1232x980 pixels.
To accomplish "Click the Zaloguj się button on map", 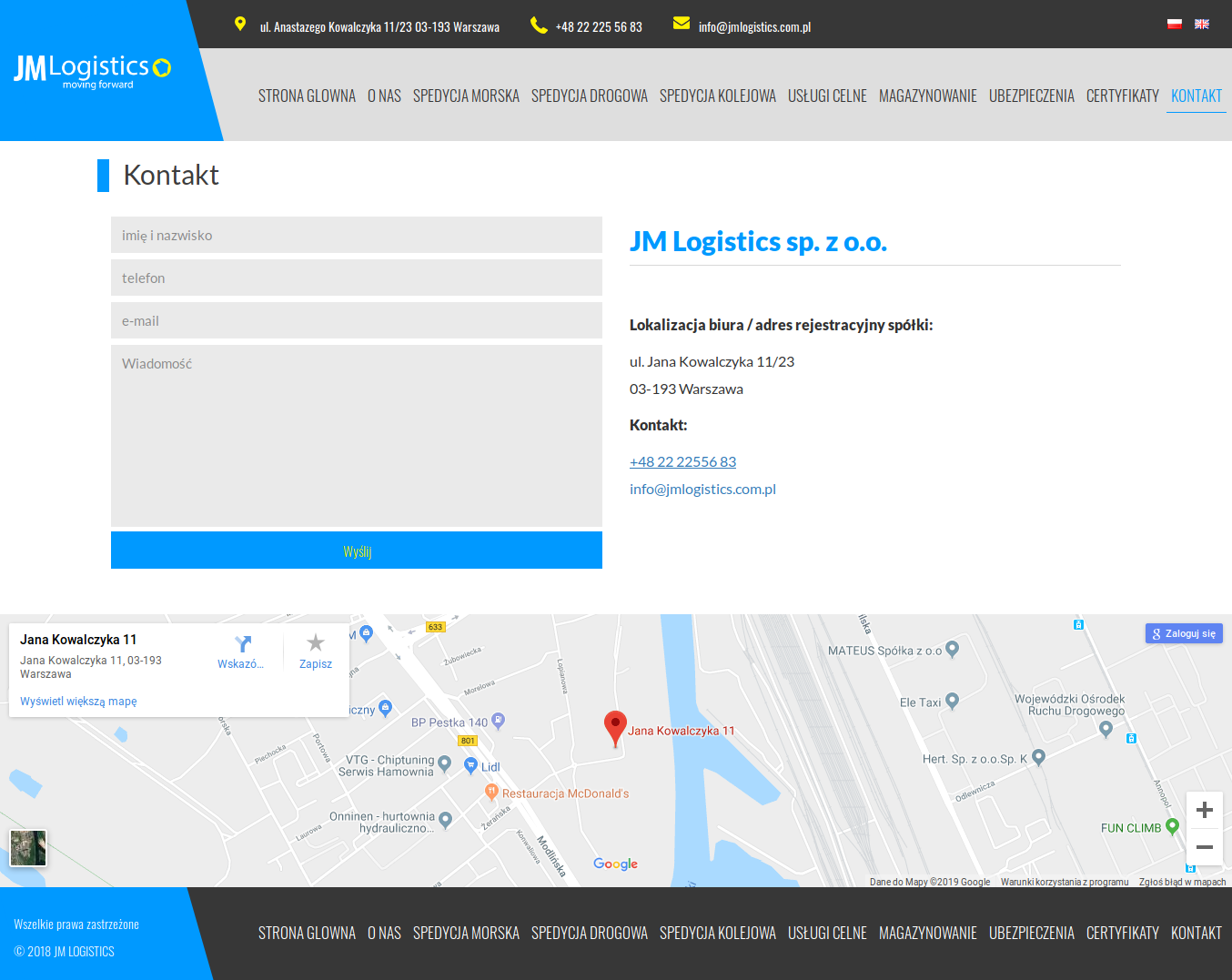I will coord(1184,633).
